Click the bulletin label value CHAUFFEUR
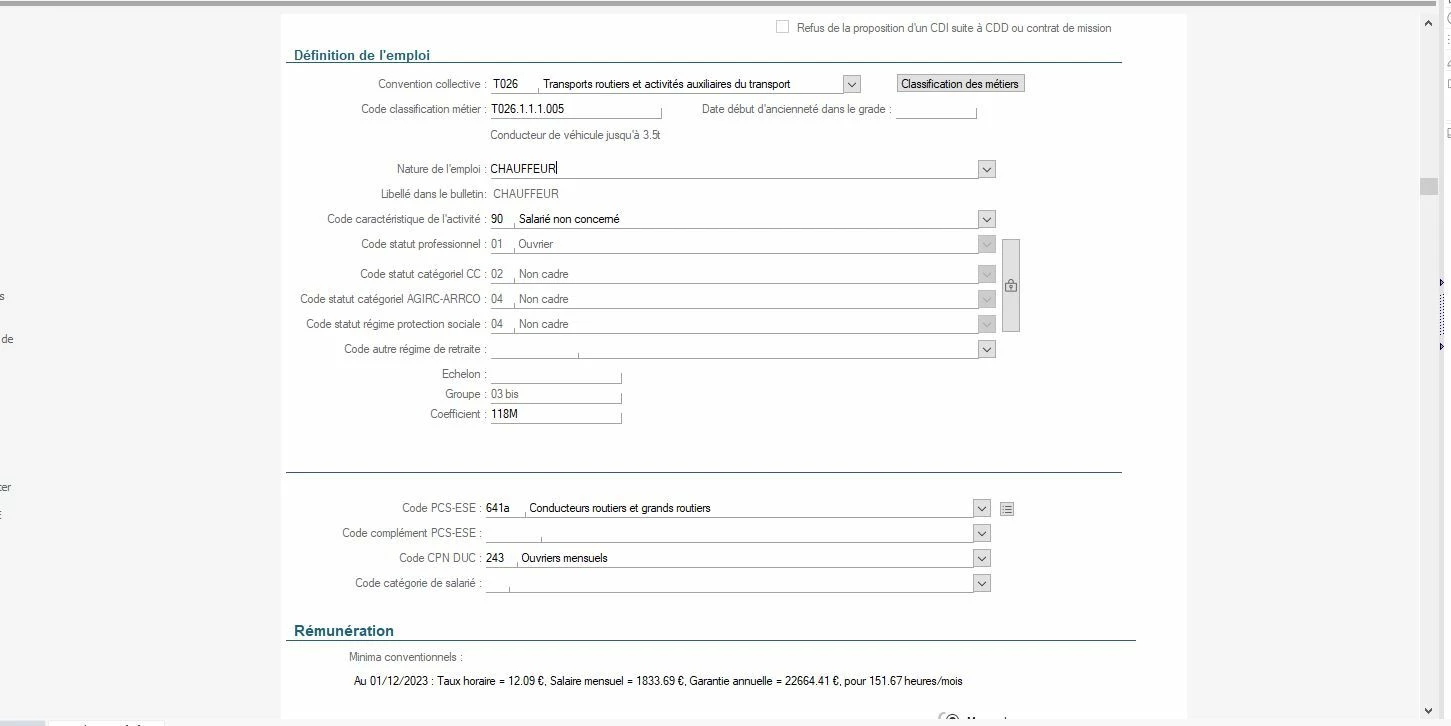This screenshot has height=726, width=1451. pos(526,194)
